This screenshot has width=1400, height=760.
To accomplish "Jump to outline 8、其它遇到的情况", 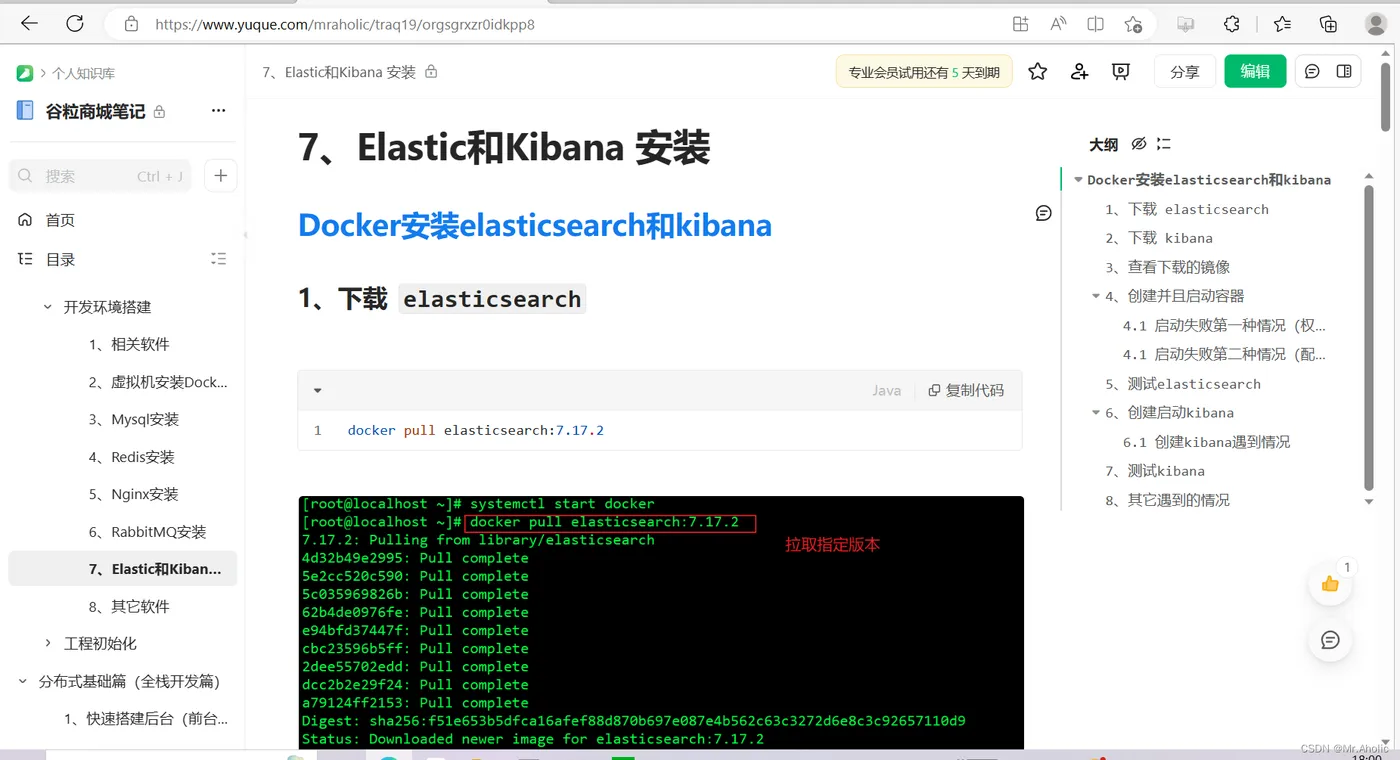I will (x=1167, y=500).
